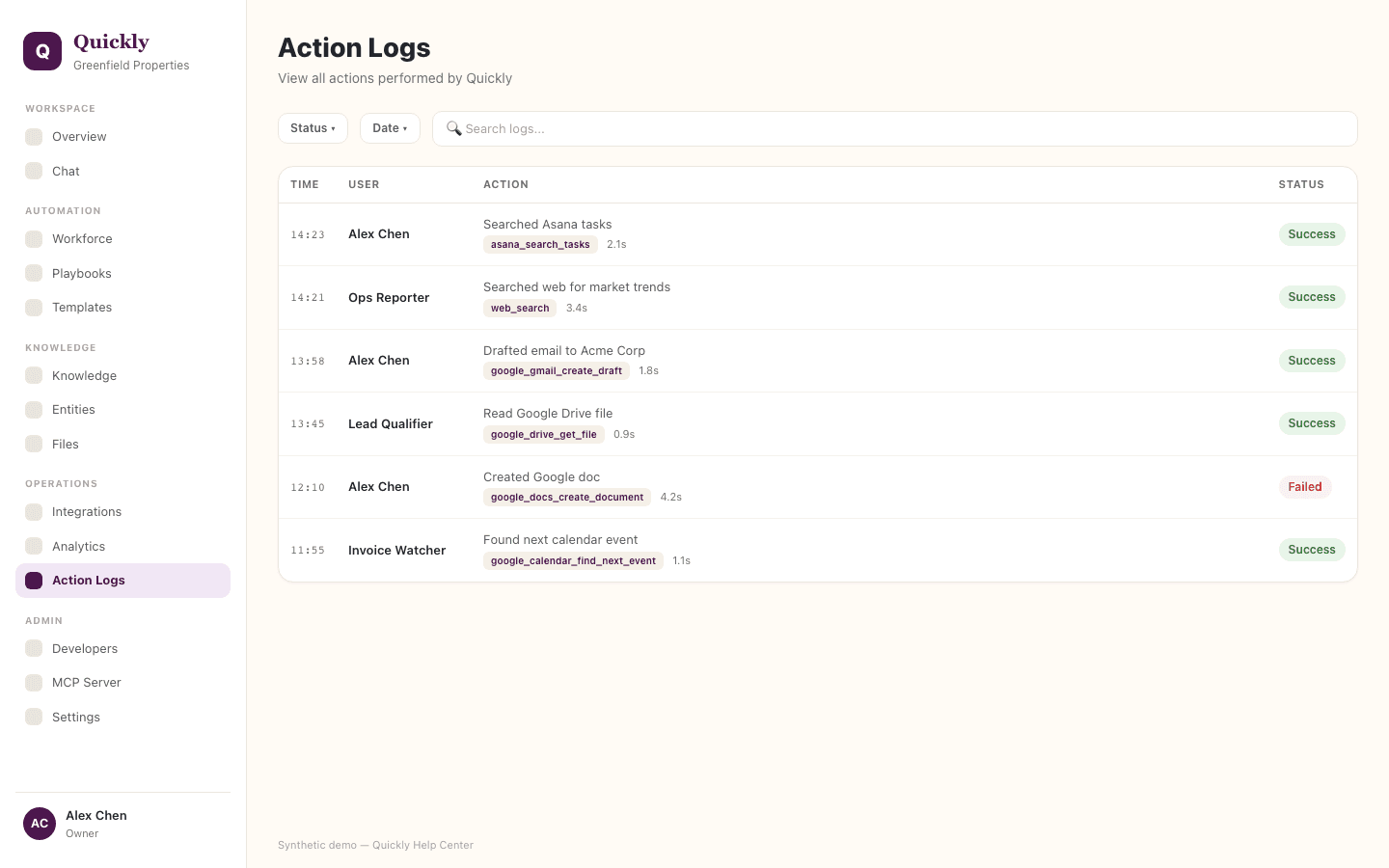Click the Failed status badge
This screenshot has width=1389, height=868.
[1305, 487]
